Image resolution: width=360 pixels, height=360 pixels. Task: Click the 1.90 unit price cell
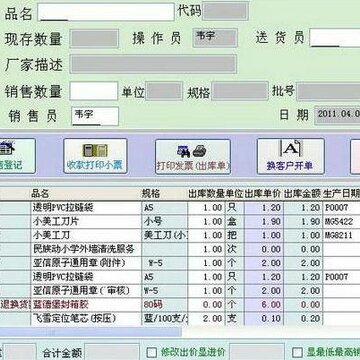click(264, 222)
